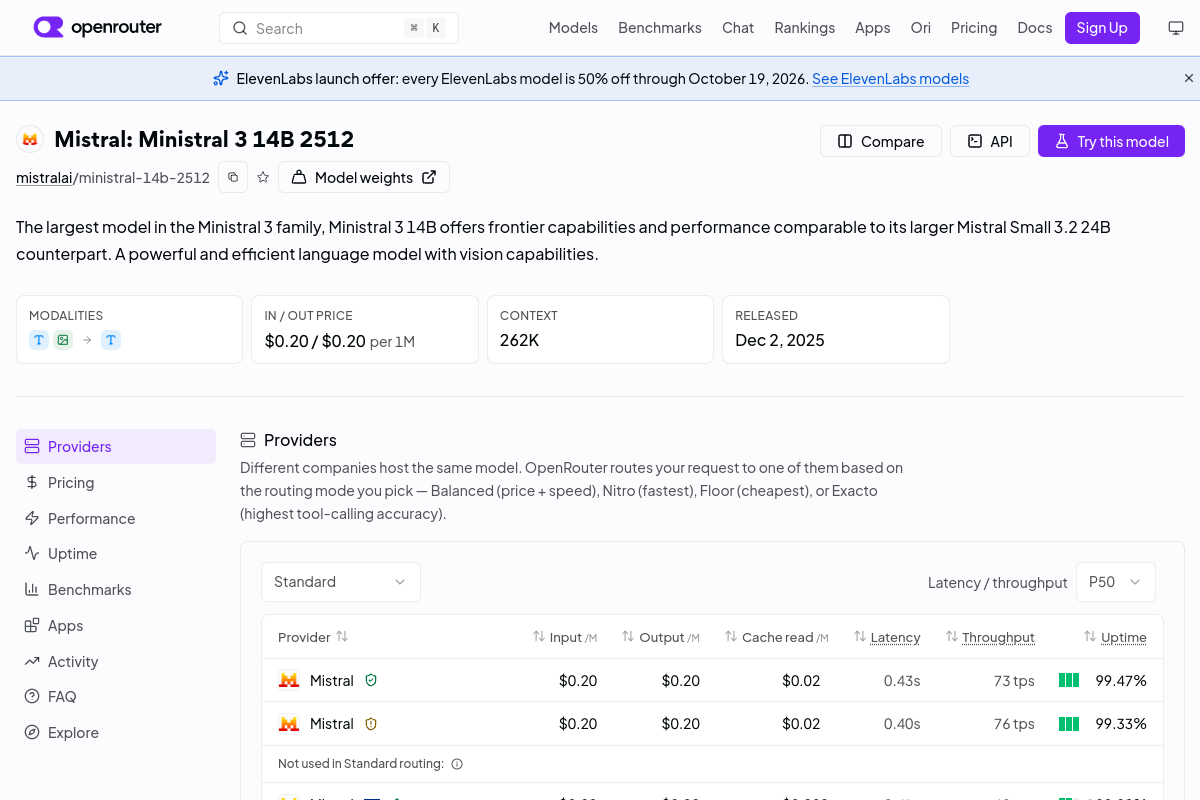The image size is (1200, 800).
Task: Sort providers by Cache read price
Action: tap(777, 637)
